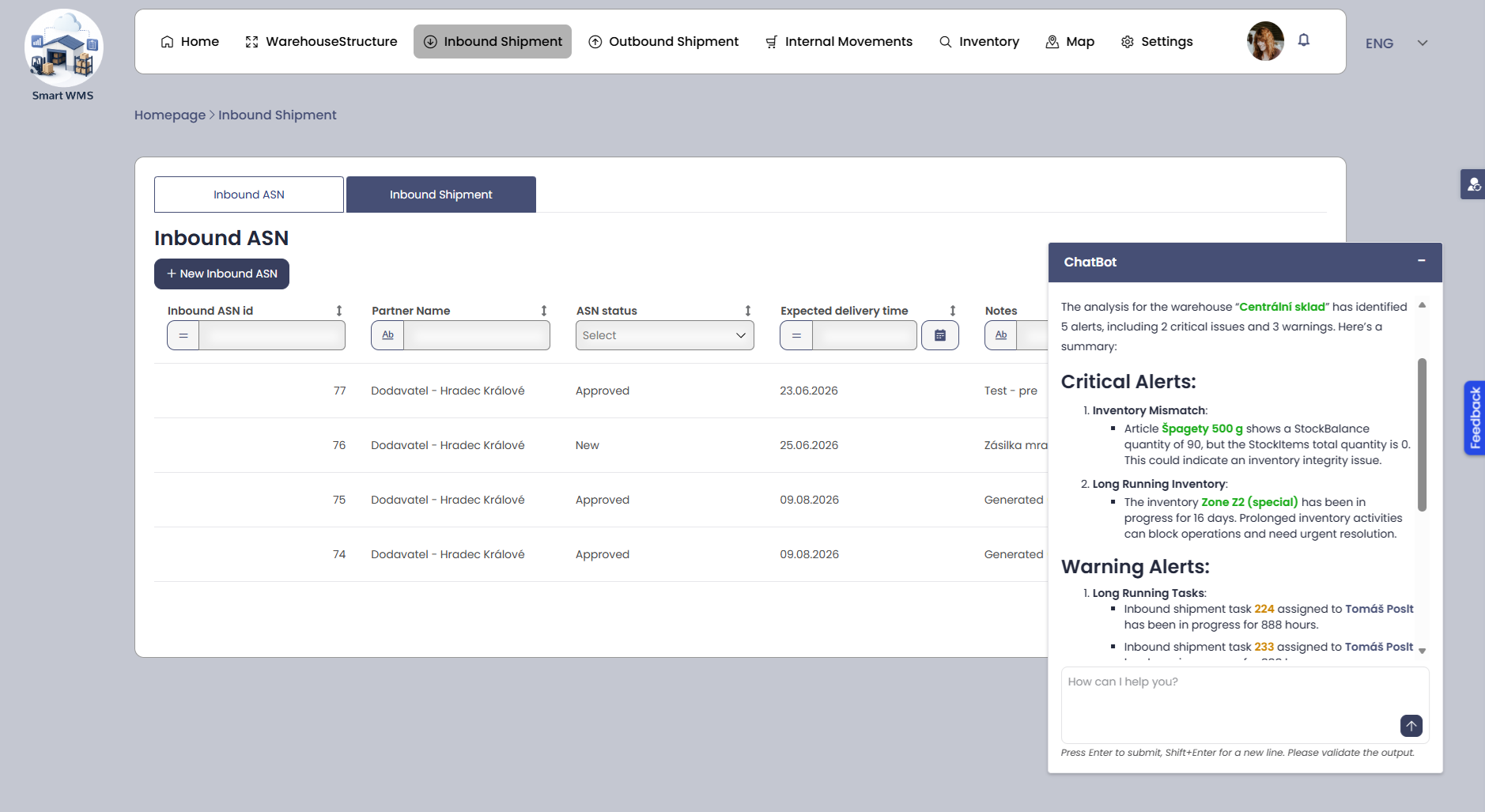Open Internal Movements menu
The width and height of the screenshot is (1485, 812).
coord(839,41)
